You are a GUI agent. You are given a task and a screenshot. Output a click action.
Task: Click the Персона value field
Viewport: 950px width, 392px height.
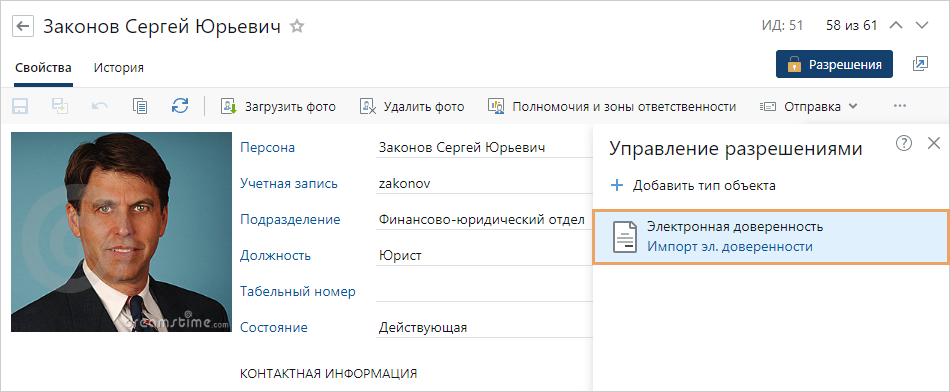tap(484, 147)
